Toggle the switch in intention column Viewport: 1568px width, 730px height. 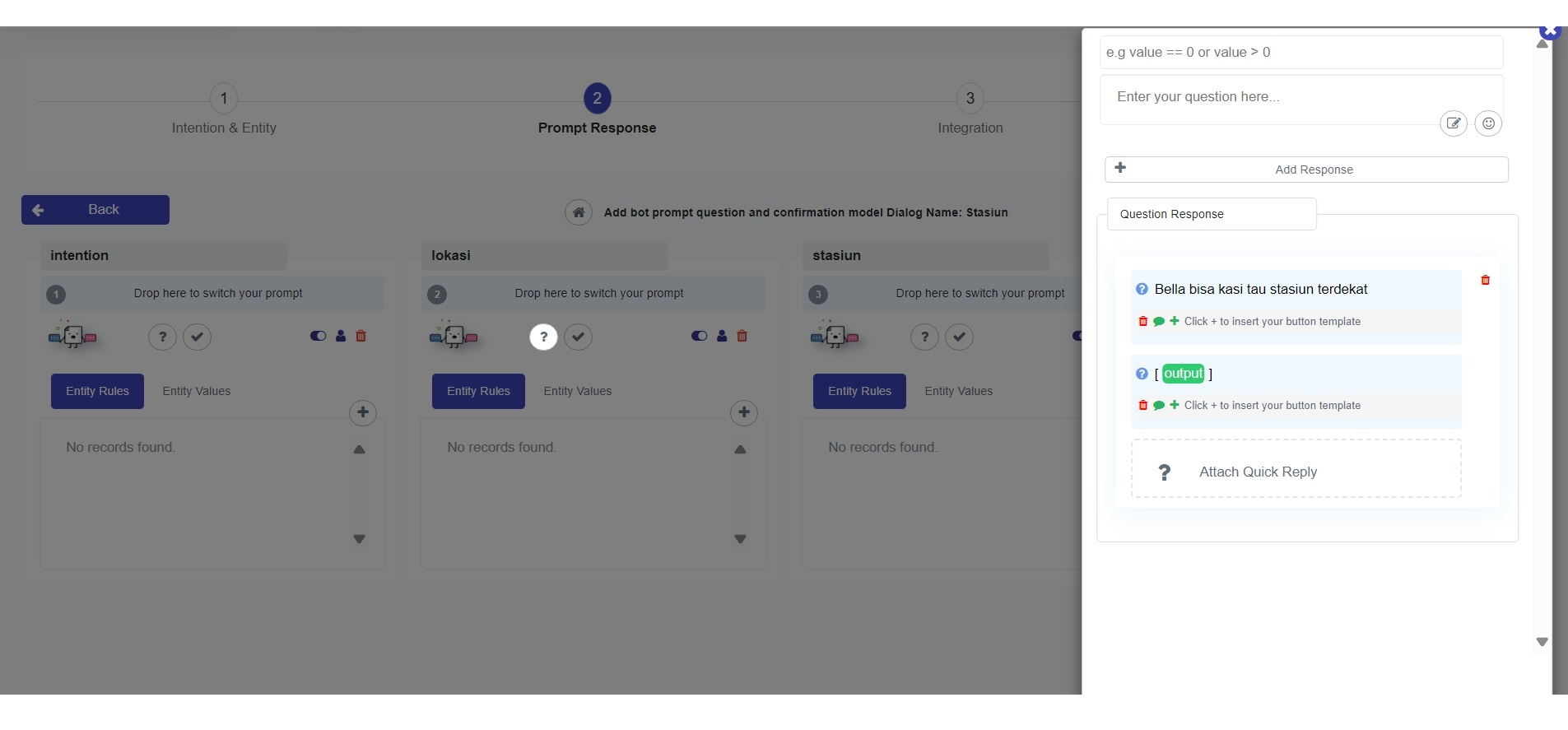[318, 336]
